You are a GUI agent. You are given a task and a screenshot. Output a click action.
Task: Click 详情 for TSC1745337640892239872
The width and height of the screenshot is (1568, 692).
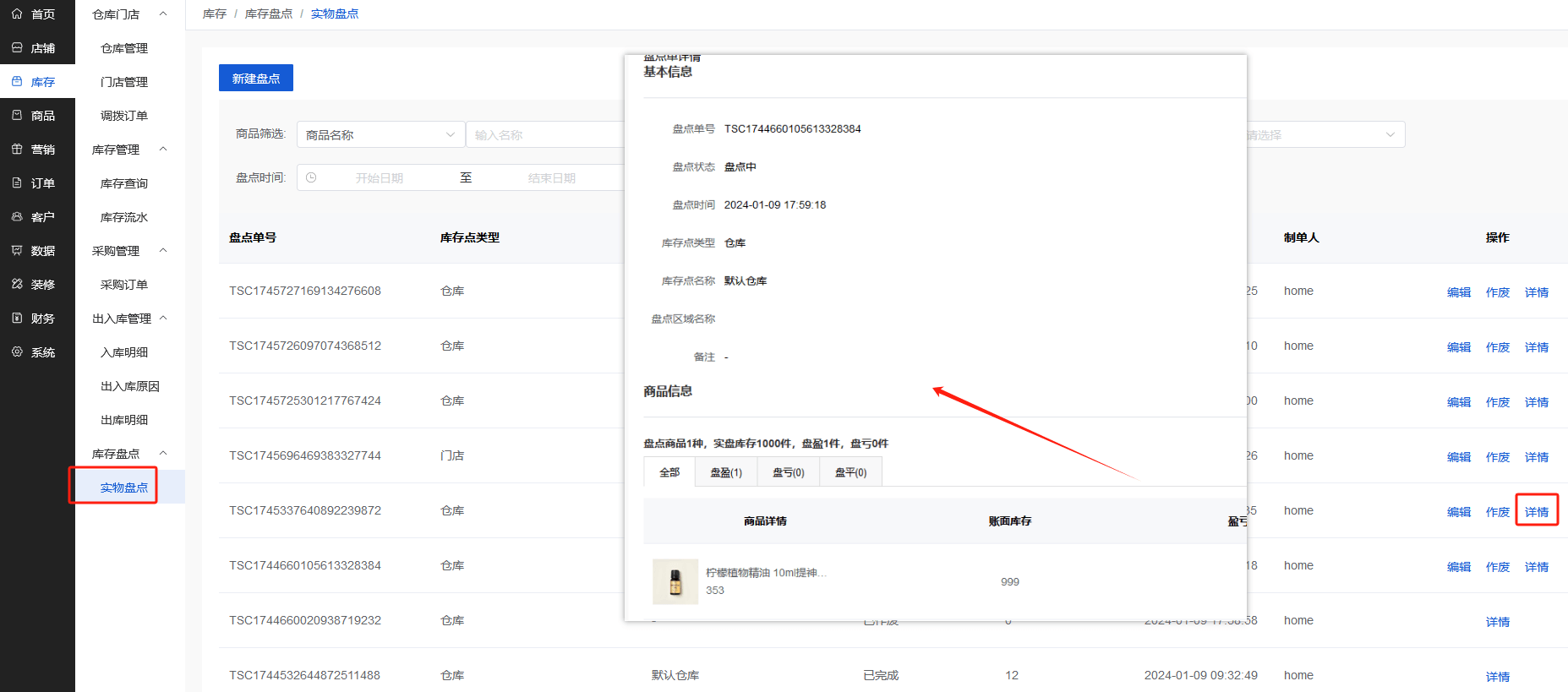[x=1537, y=512]
